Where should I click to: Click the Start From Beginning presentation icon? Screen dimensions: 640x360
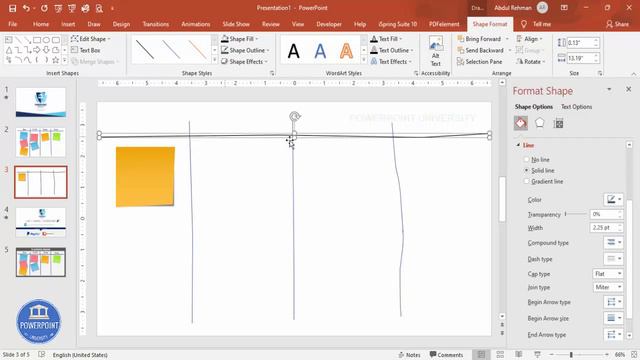pos(58,8)
